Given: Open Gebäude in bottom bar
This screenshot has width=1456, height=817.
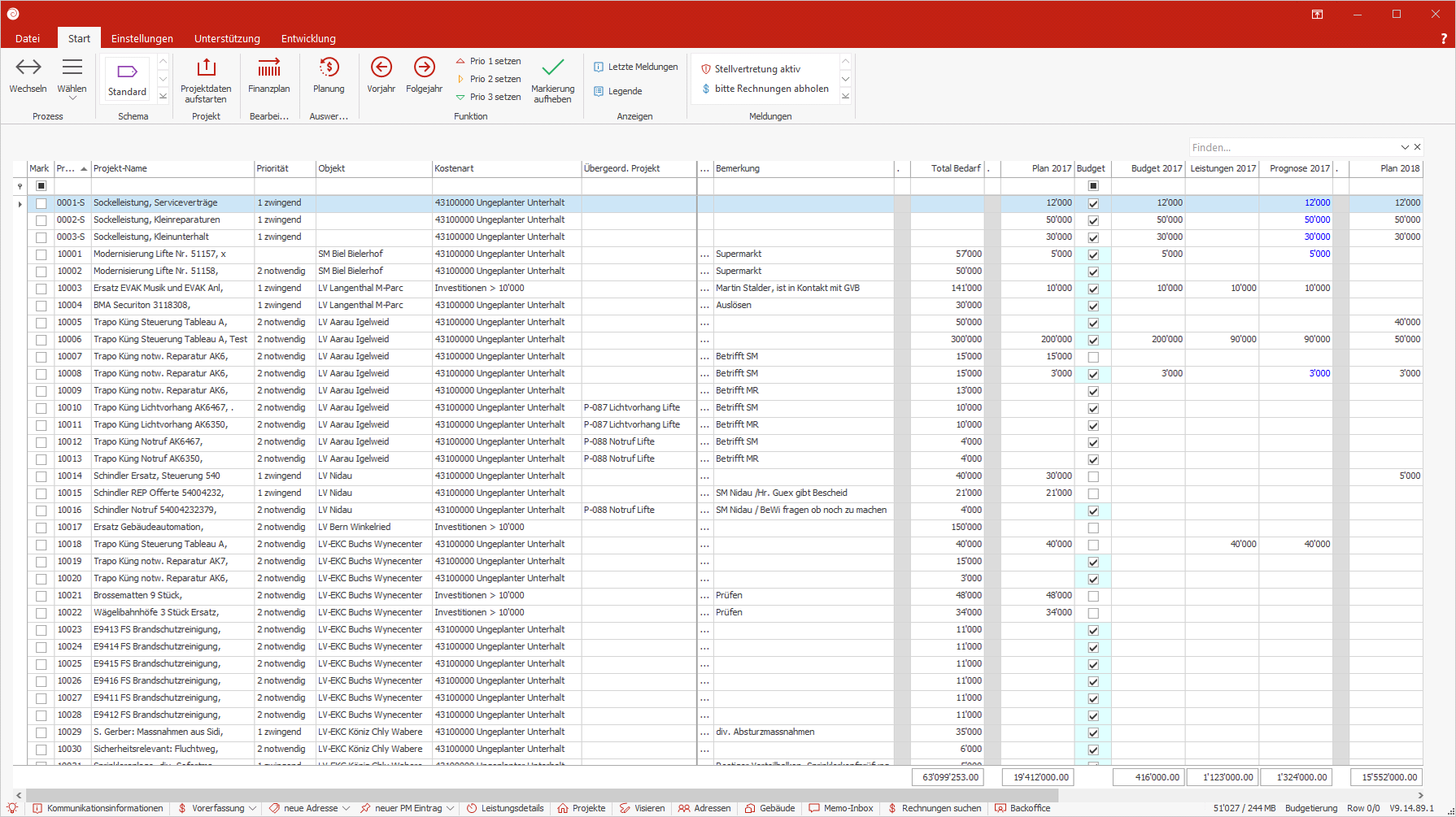Looking at the screenshot, I should (769, 808).
